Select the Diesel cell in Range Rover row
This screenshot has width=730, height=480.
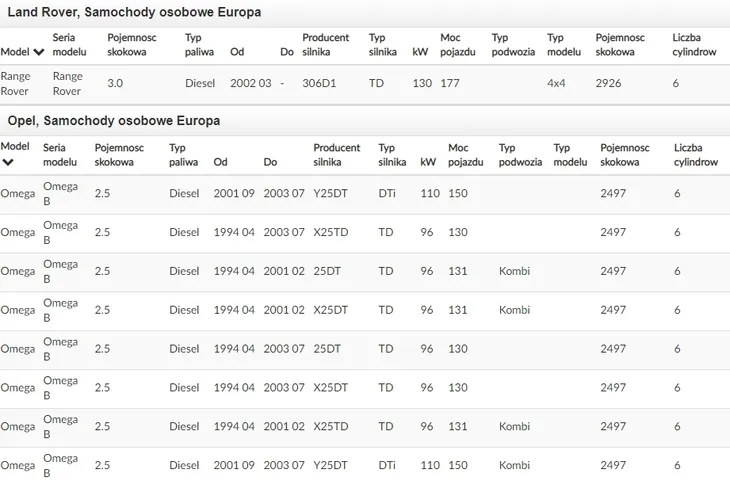pos(200,83)
